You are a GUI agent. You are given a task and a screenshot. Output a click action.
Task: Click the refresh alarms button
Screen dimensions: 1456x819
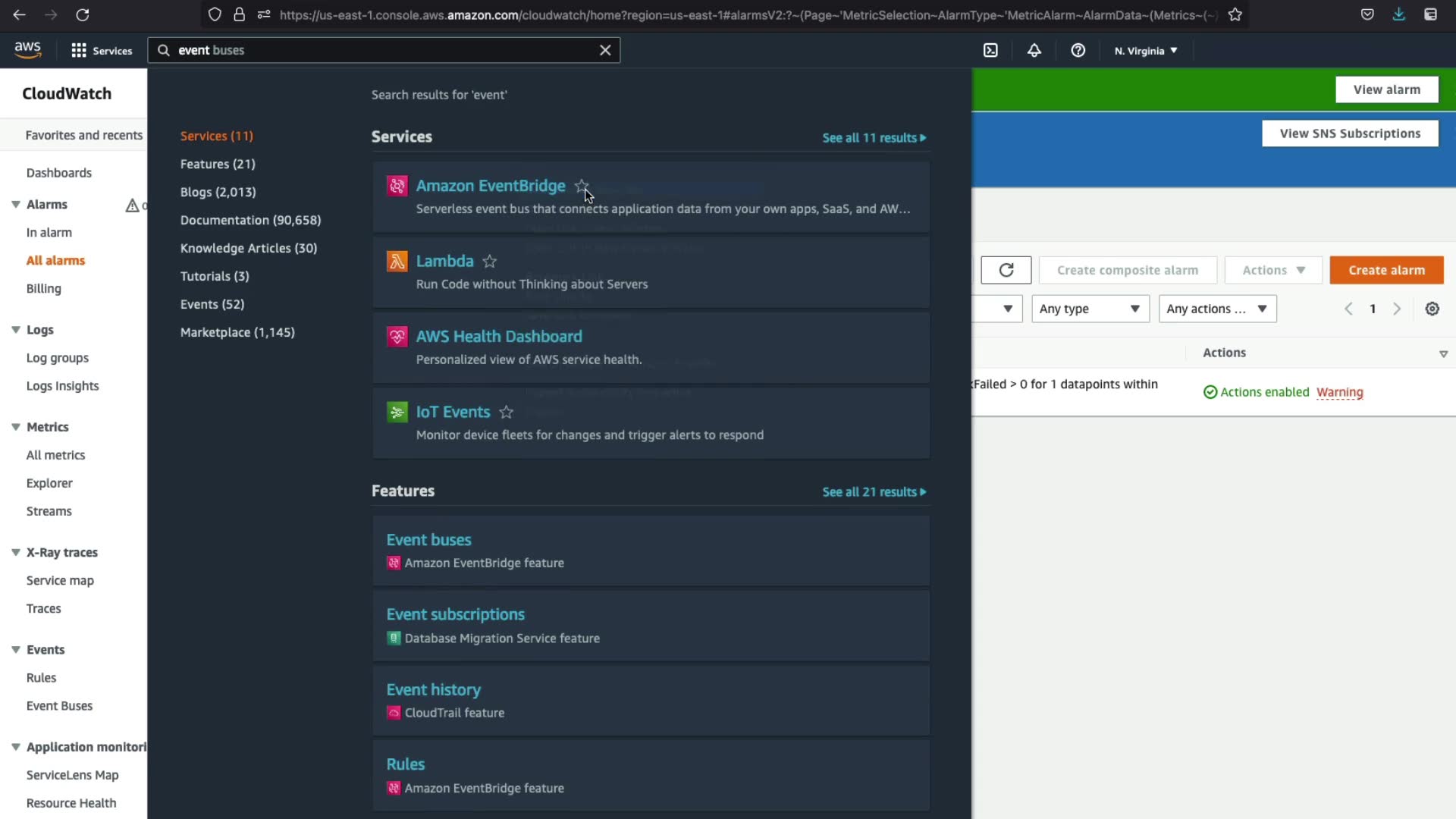pyautogui.click(x=1006, y=270)
